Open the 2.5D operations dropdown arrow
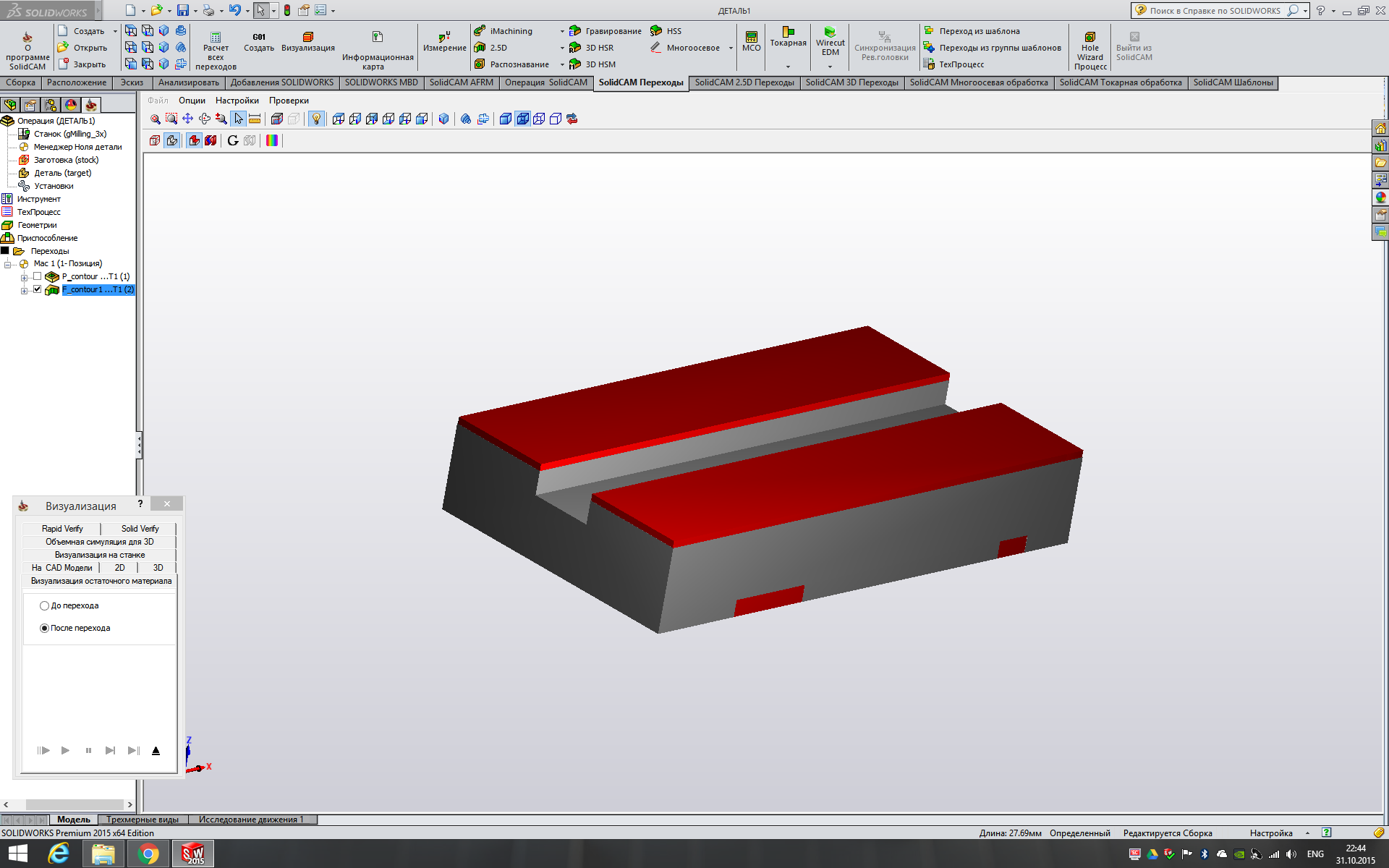The width and height of the screenshot is (1389, 868). click(562, 48)
